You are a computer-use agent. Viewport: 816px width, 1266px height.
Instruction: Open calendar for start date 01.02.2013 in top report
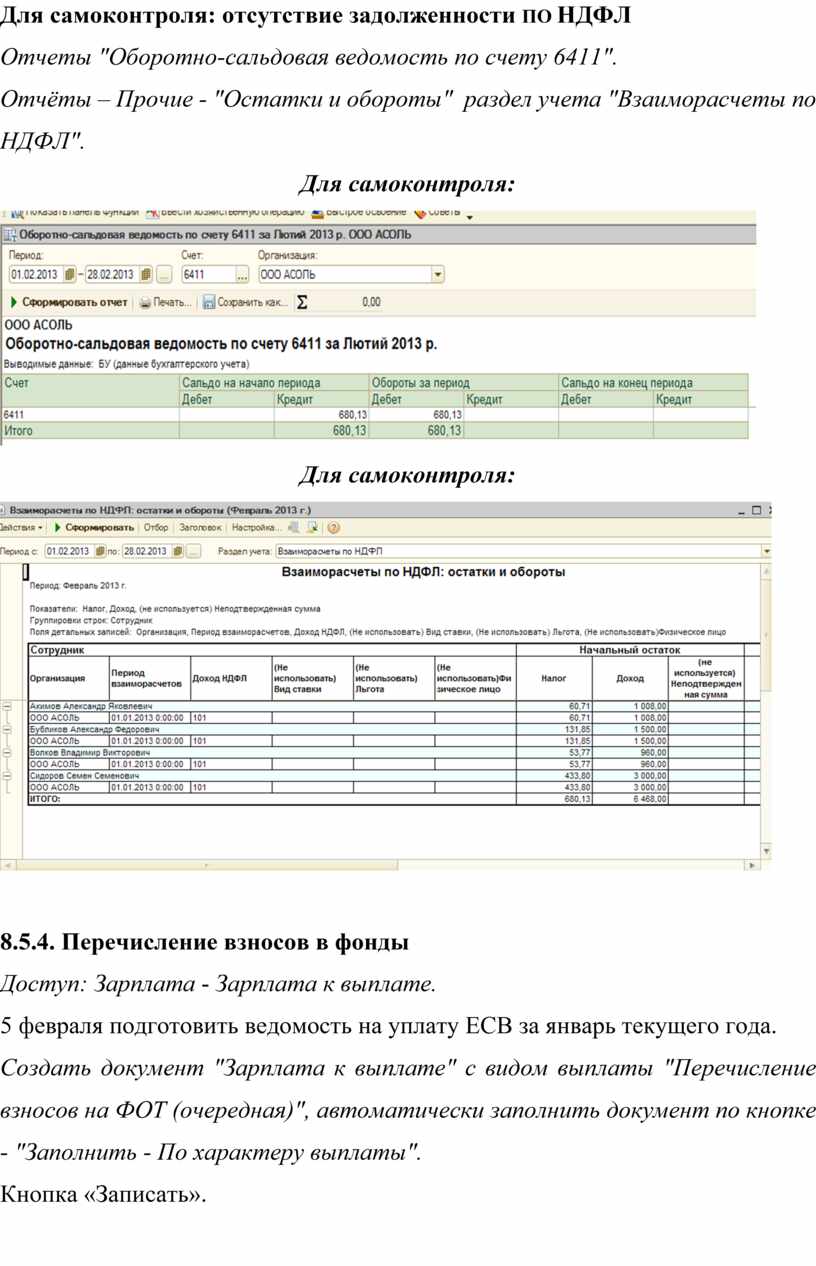point(69,274)
